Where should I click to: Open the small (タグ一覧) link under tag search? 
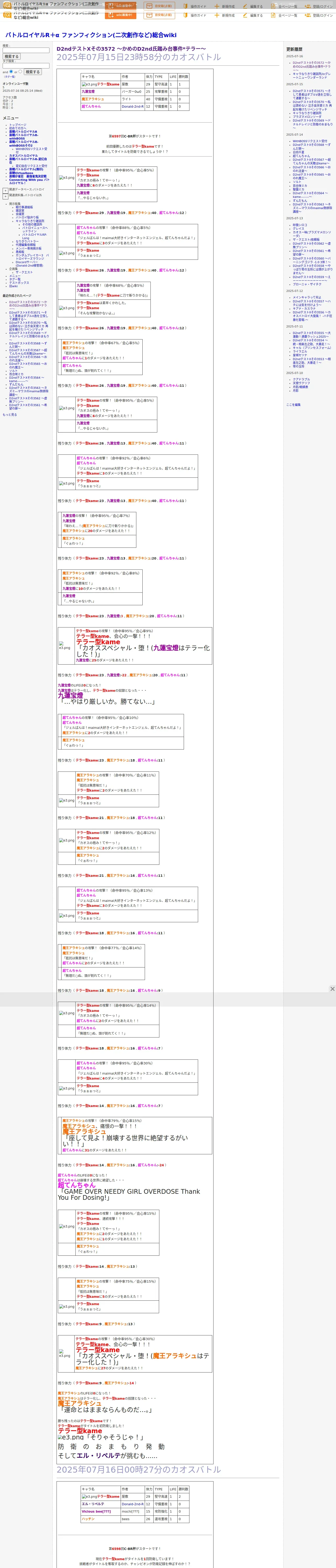(x=10, y=77)
